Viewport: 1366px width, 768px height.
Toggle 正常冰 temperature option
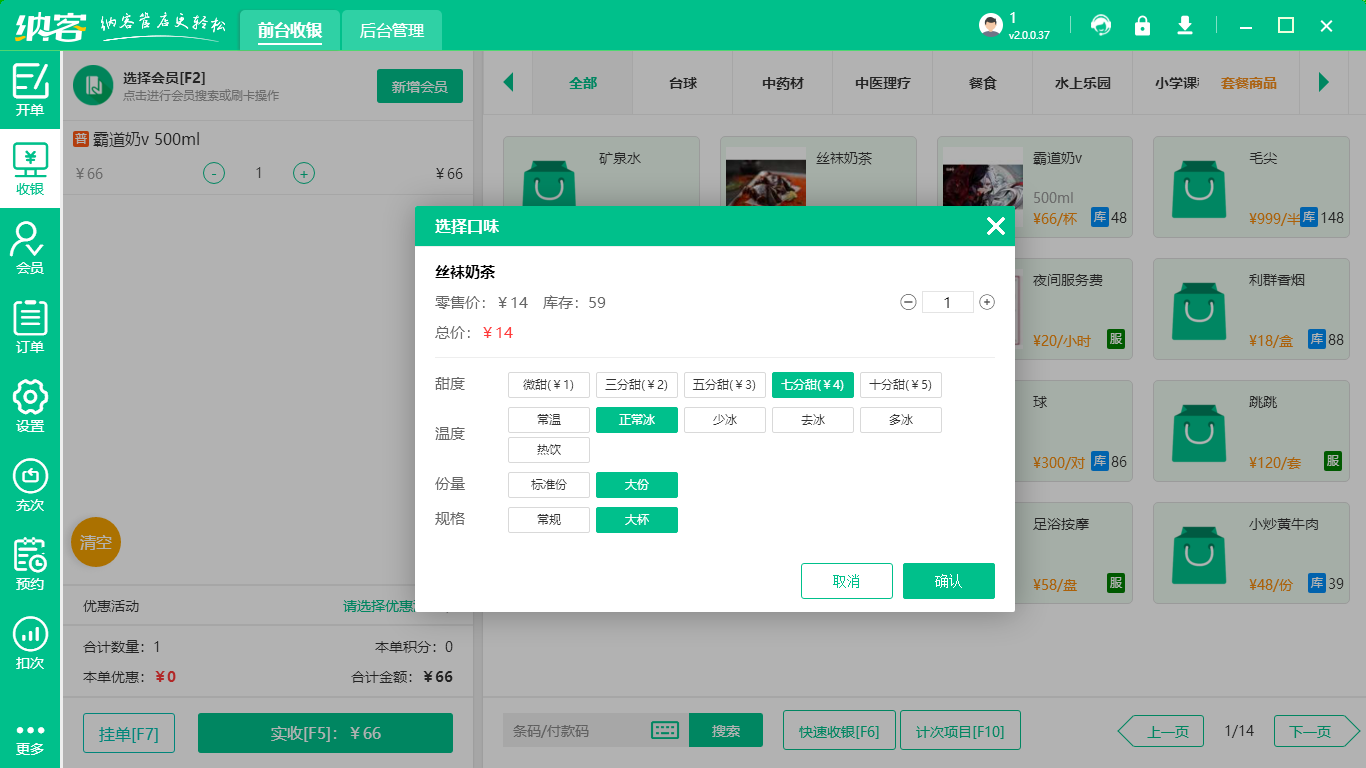(637, 420)
